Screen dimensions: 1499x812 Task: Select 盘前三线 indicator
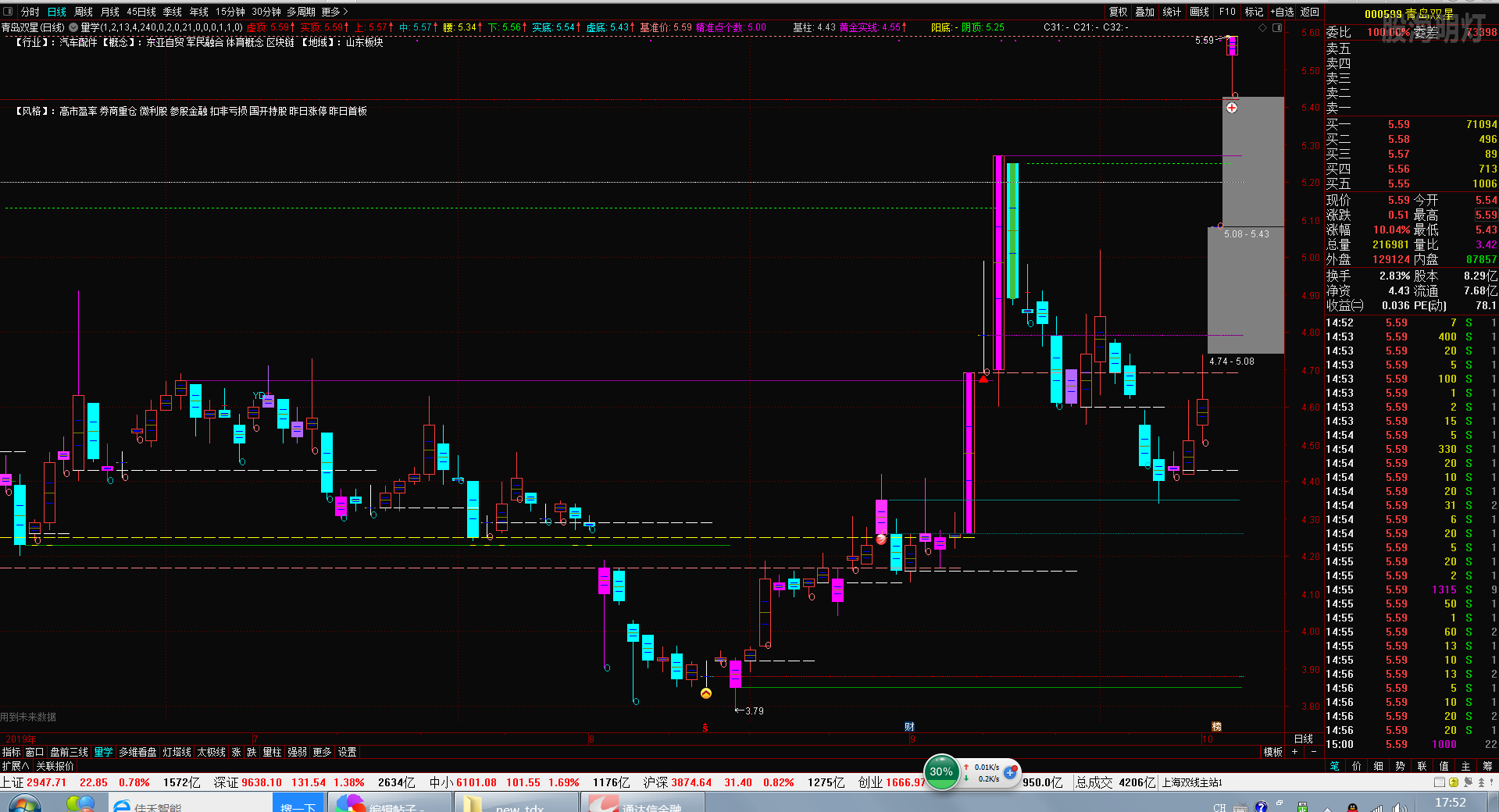70,752
